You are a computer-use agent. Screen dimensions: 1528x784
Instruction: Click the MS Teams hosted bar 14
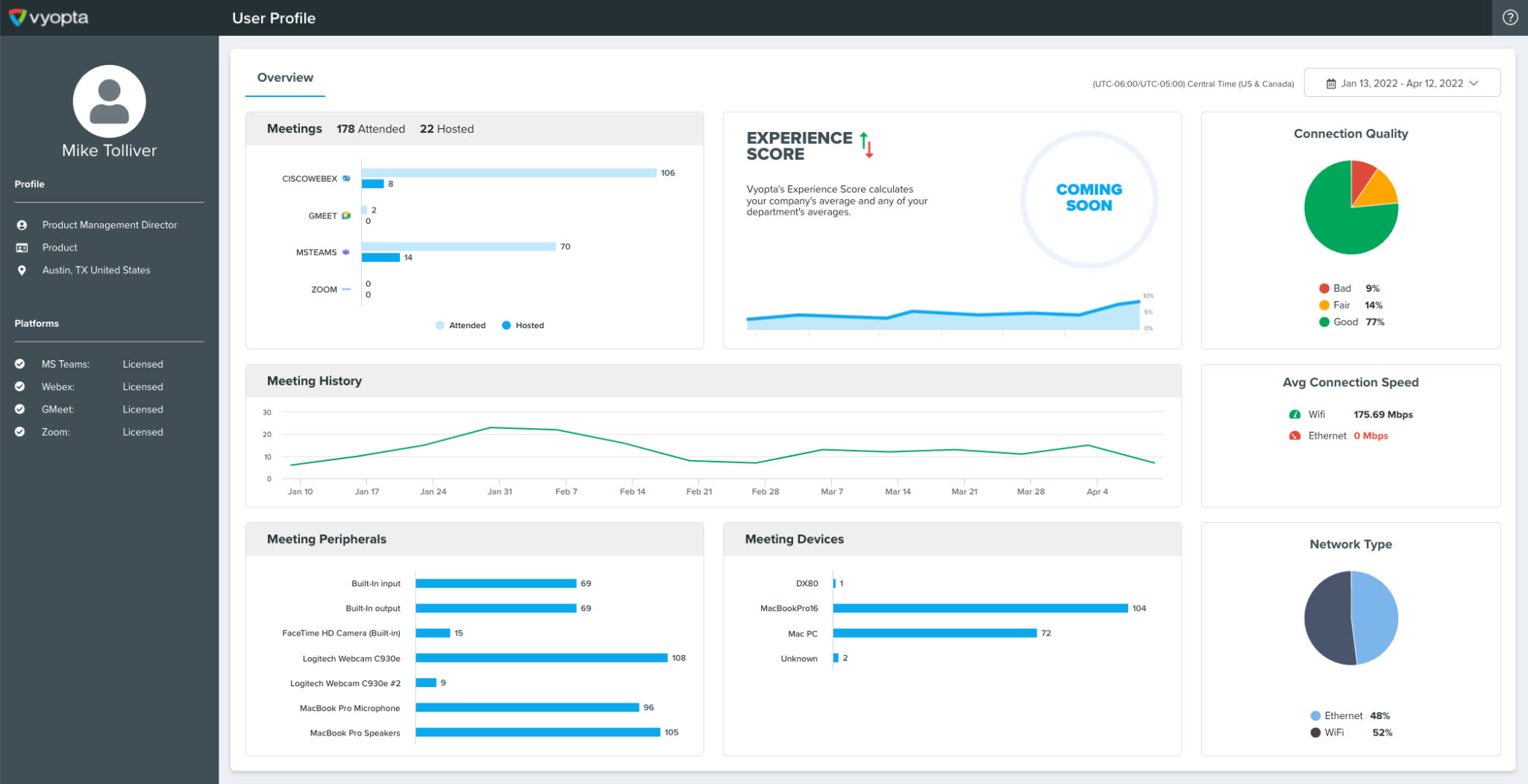click(x=381, y=257)
